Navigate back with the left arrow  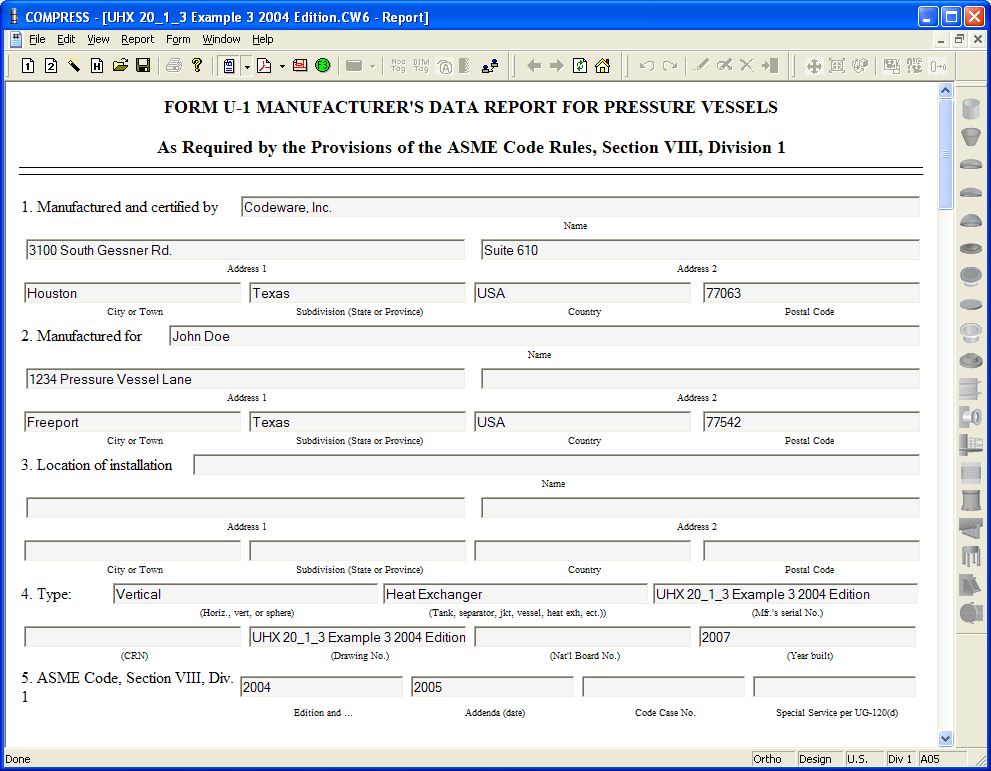tap(534, 65)
